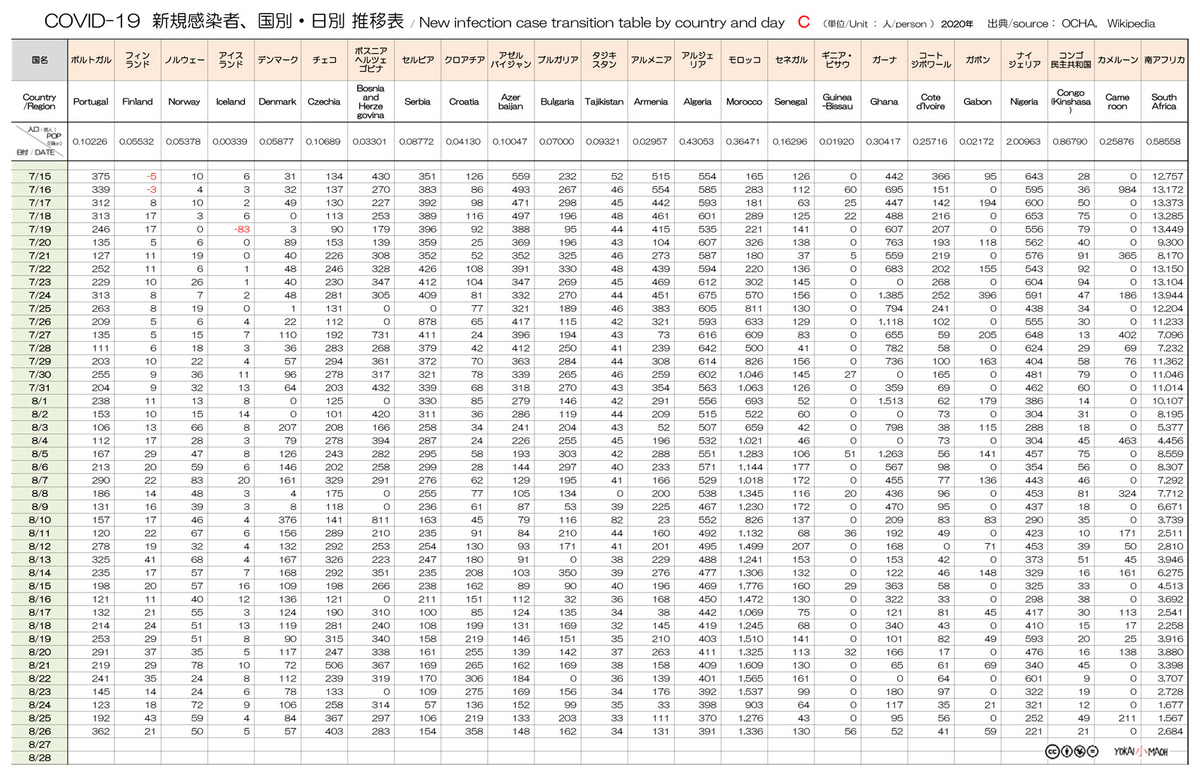Click the Japanese 'ポルトガル' header cell
Image resolution: width=1200 pixels, height=772 pixels.
[90, 61]
